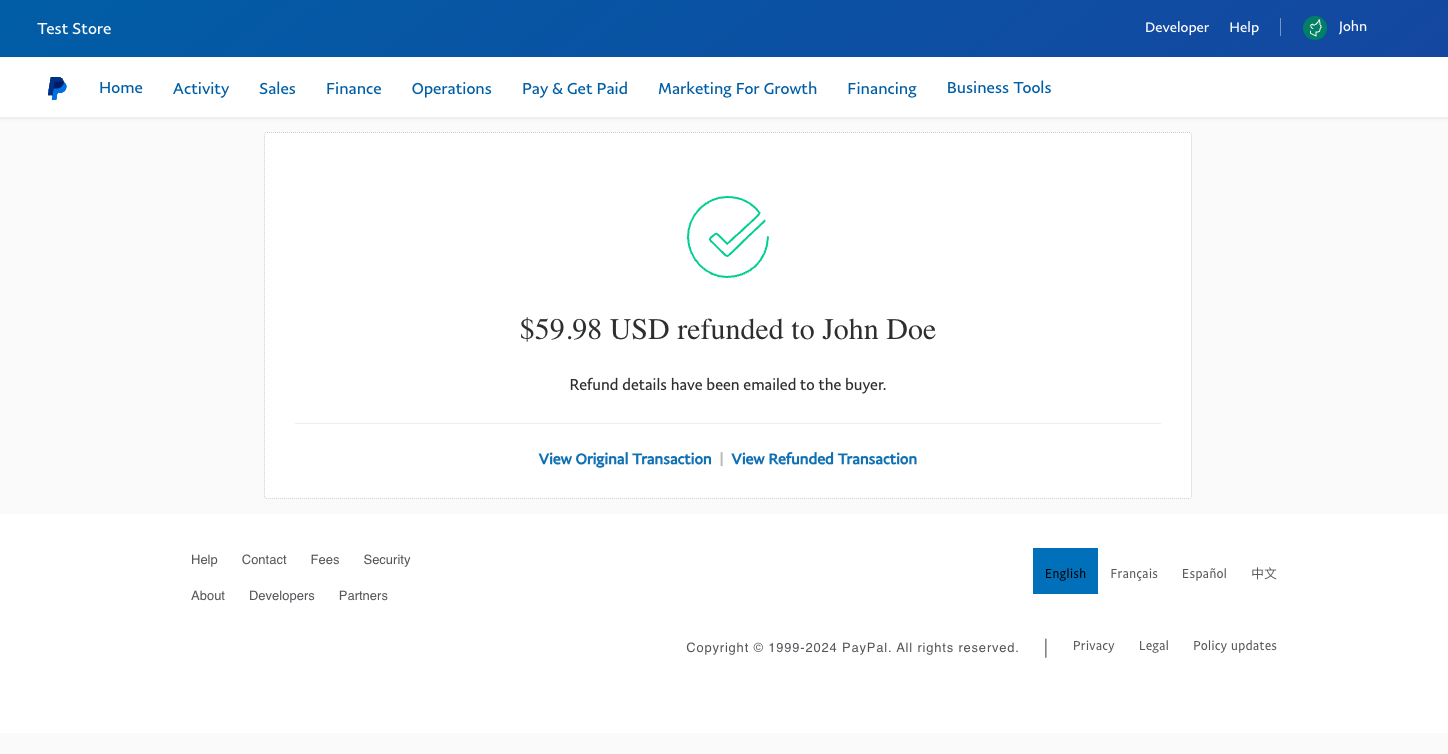
Task: Click Help in the top header
Action: coord(1244,28)
